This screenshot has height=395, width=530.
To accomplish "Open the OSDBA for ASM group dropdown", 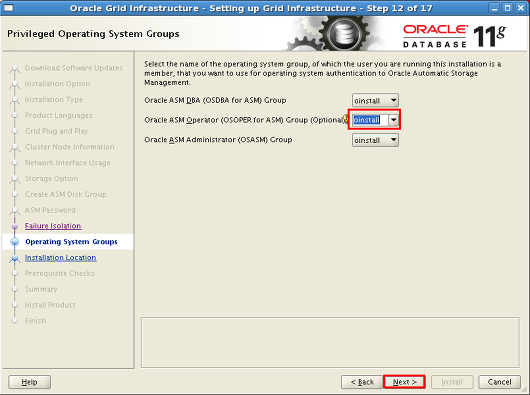I will (x=375, y=100).
